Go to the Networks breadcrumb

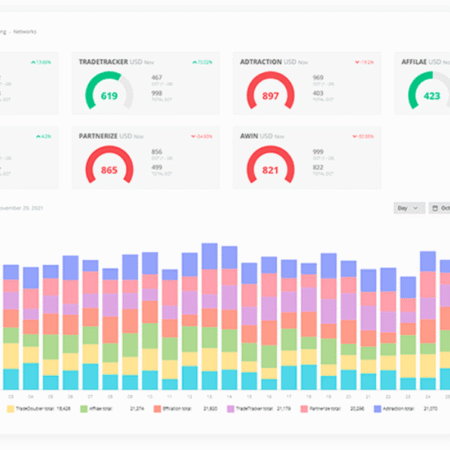point(25,32)
